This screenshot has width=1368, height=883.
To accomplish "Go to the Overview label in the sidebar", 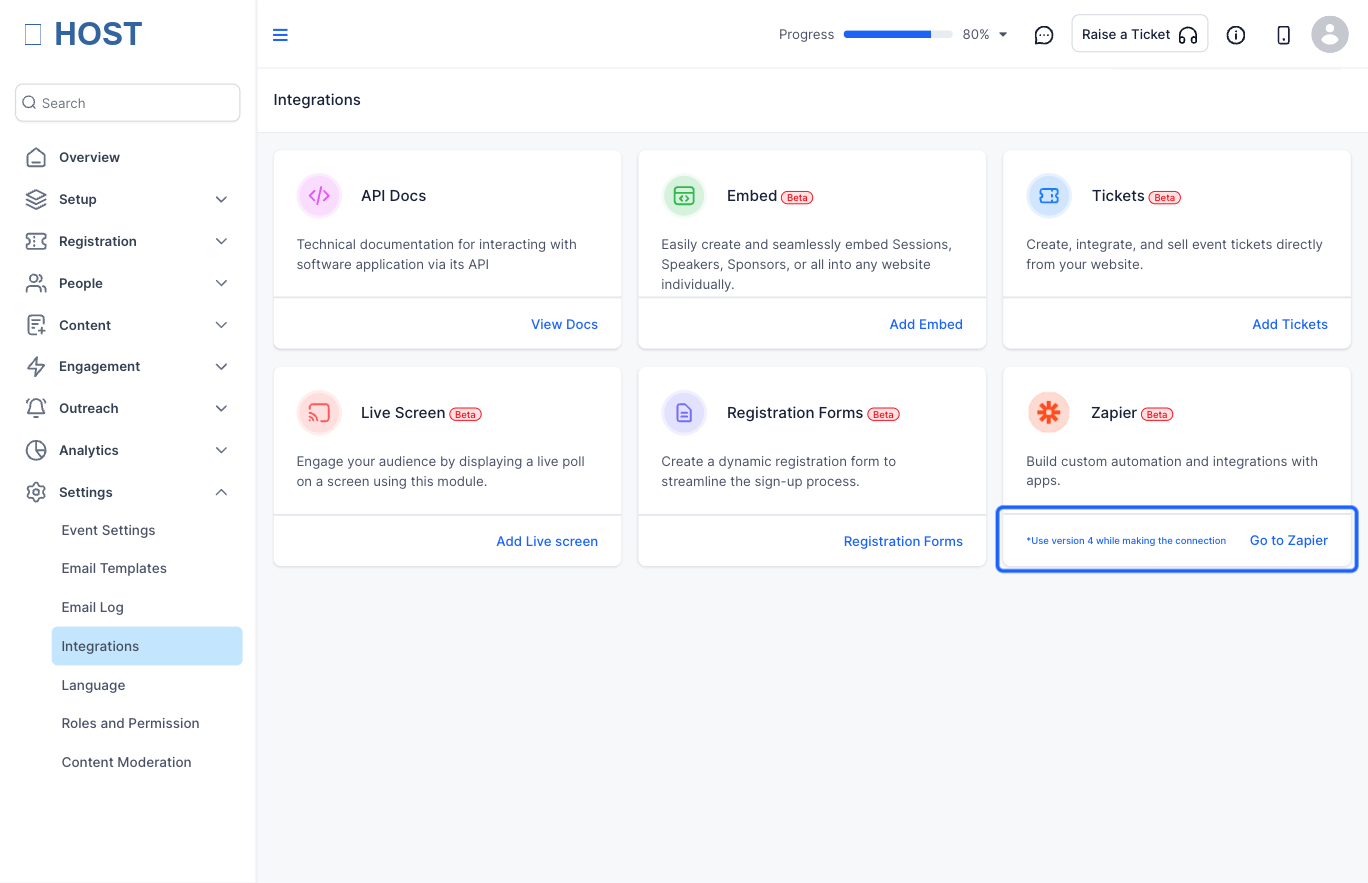I will point(89,157).
